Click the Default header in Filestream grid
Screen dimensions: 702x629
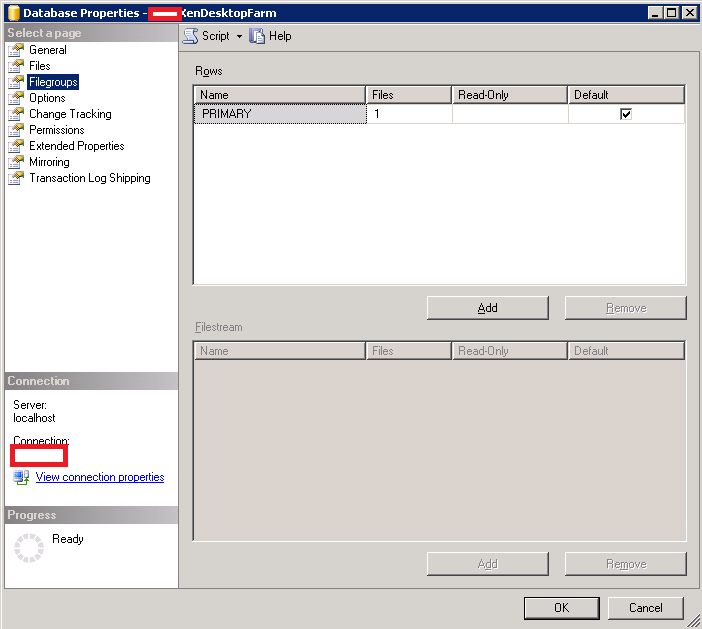point(626,351)
